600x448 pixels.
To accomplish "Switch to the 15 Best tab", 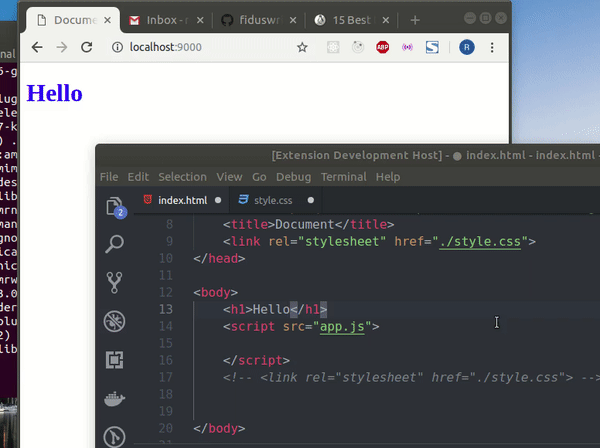I will (351, 20).
